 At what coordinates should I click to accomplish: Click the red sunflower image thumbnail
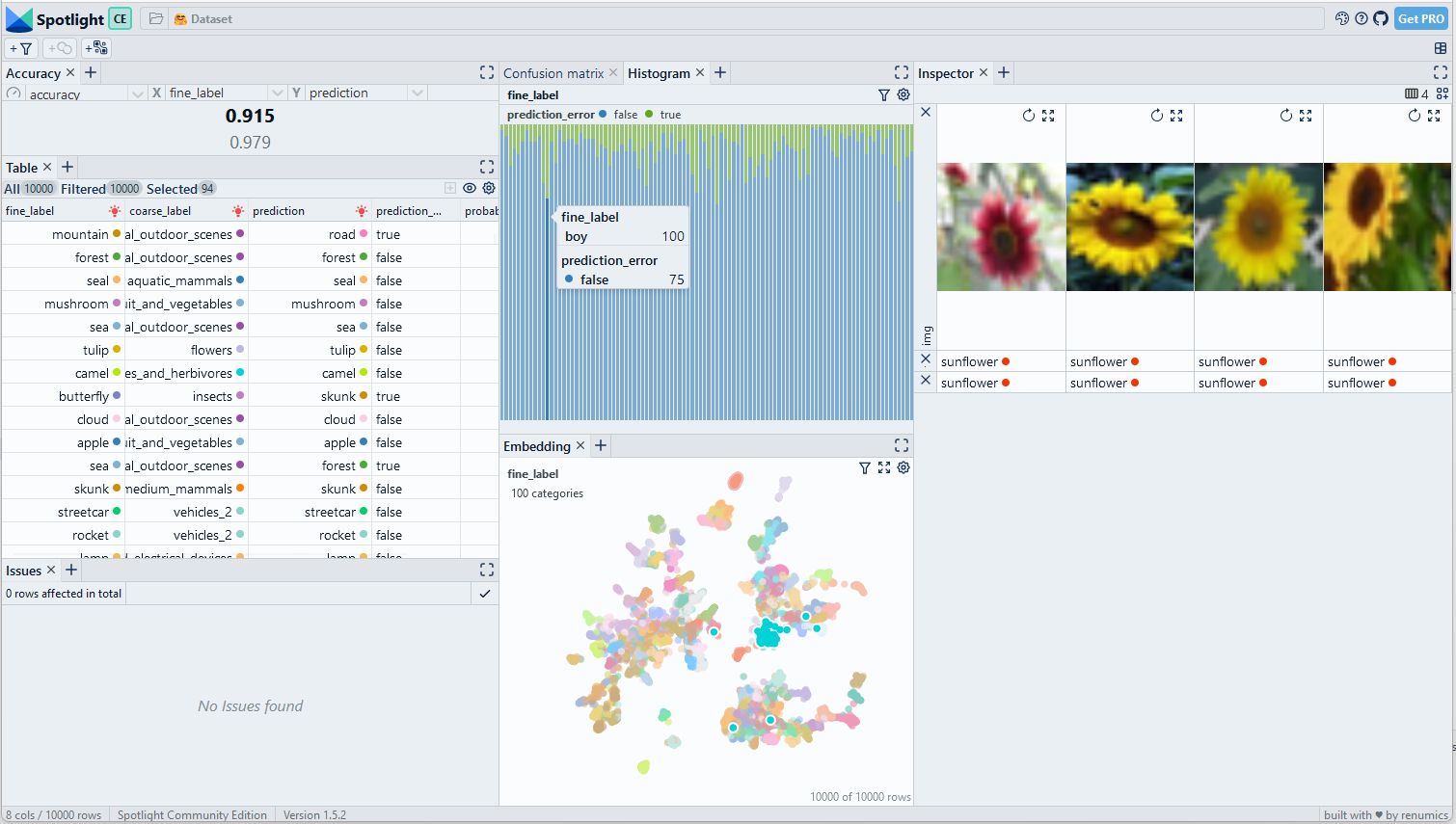[1001, 226]
